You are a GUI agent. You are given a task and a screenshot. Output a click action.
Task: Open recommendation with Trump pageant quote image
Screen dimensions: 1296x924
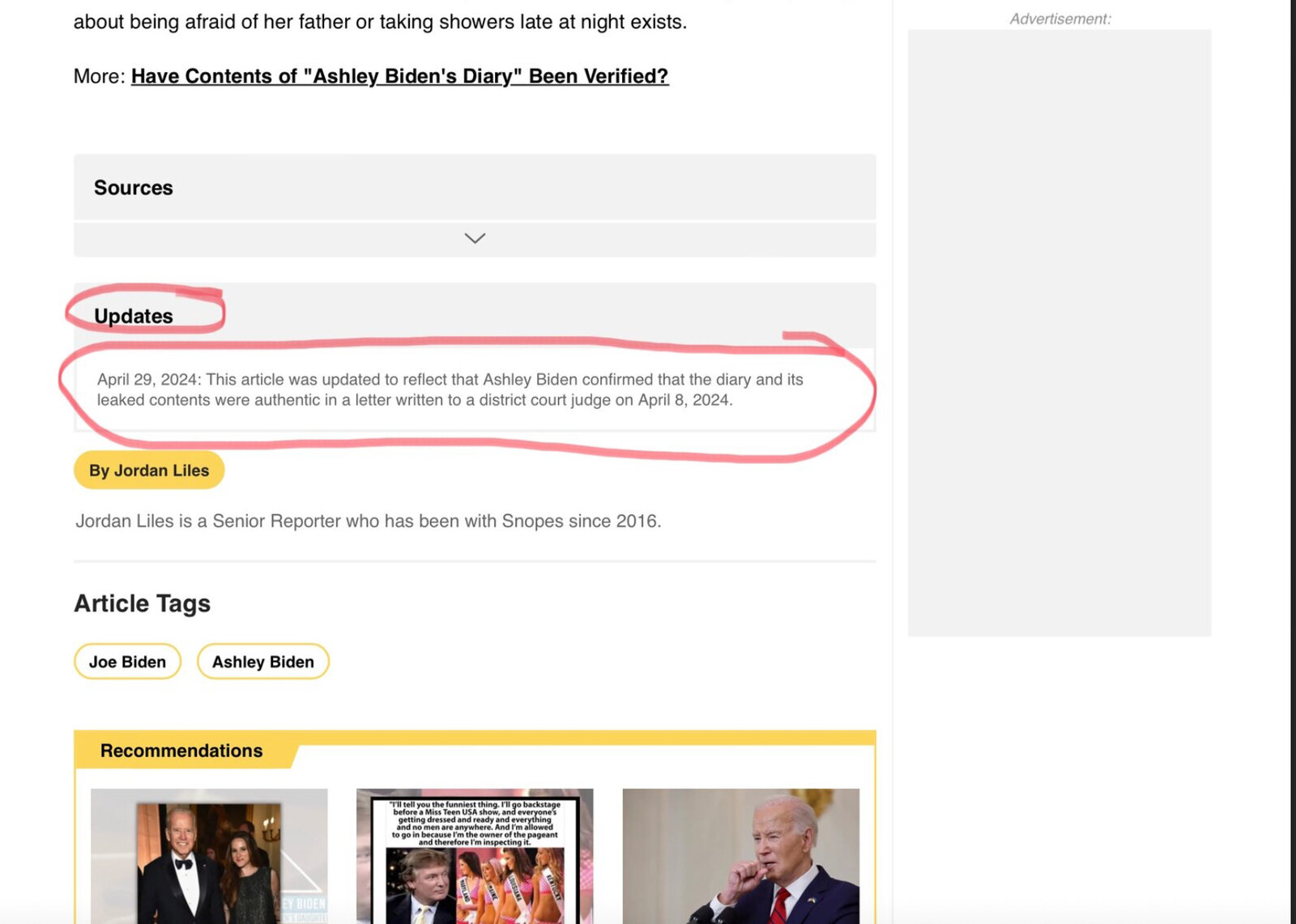point(475,856)
